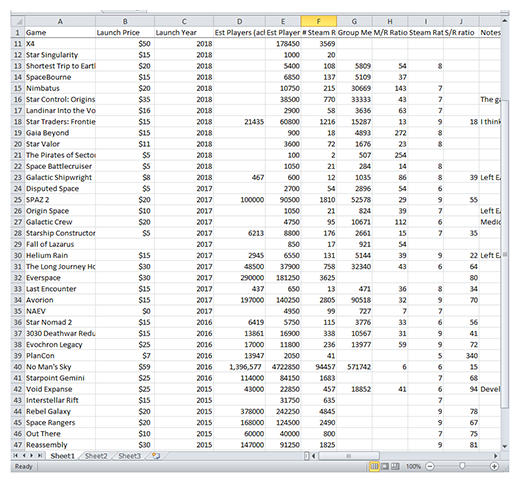Click the zoom slider handle

click(x=462, y=466)
